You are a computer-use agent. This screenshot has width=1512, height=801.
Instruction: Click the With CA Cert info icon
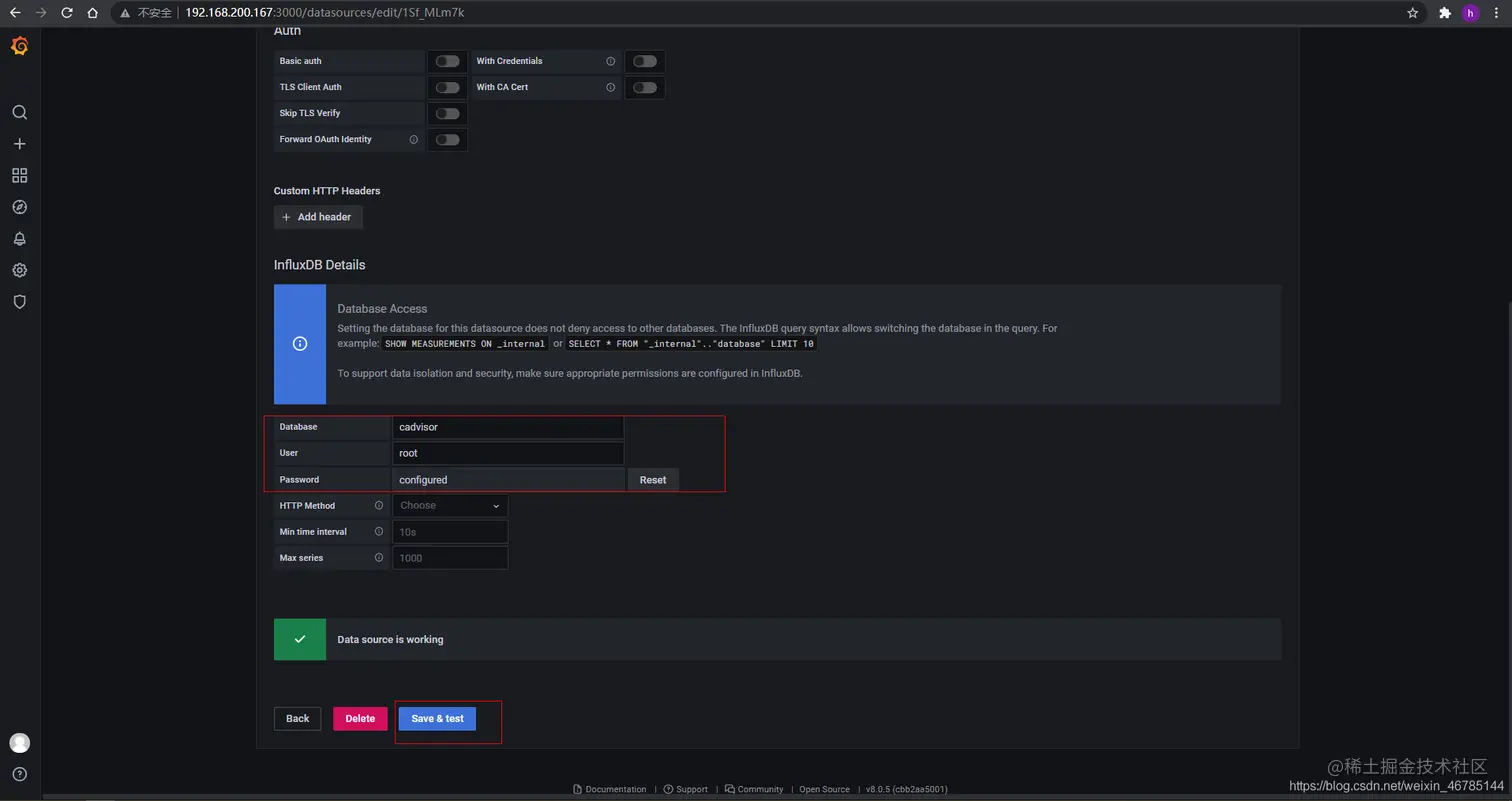(x=610, y=87)
